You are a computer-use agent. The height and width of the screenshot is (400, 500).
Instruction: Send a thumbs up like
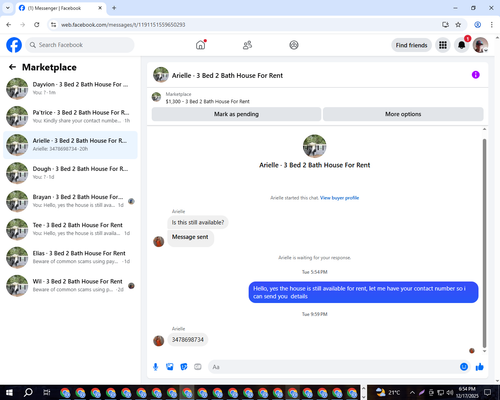tap(480, 367)
